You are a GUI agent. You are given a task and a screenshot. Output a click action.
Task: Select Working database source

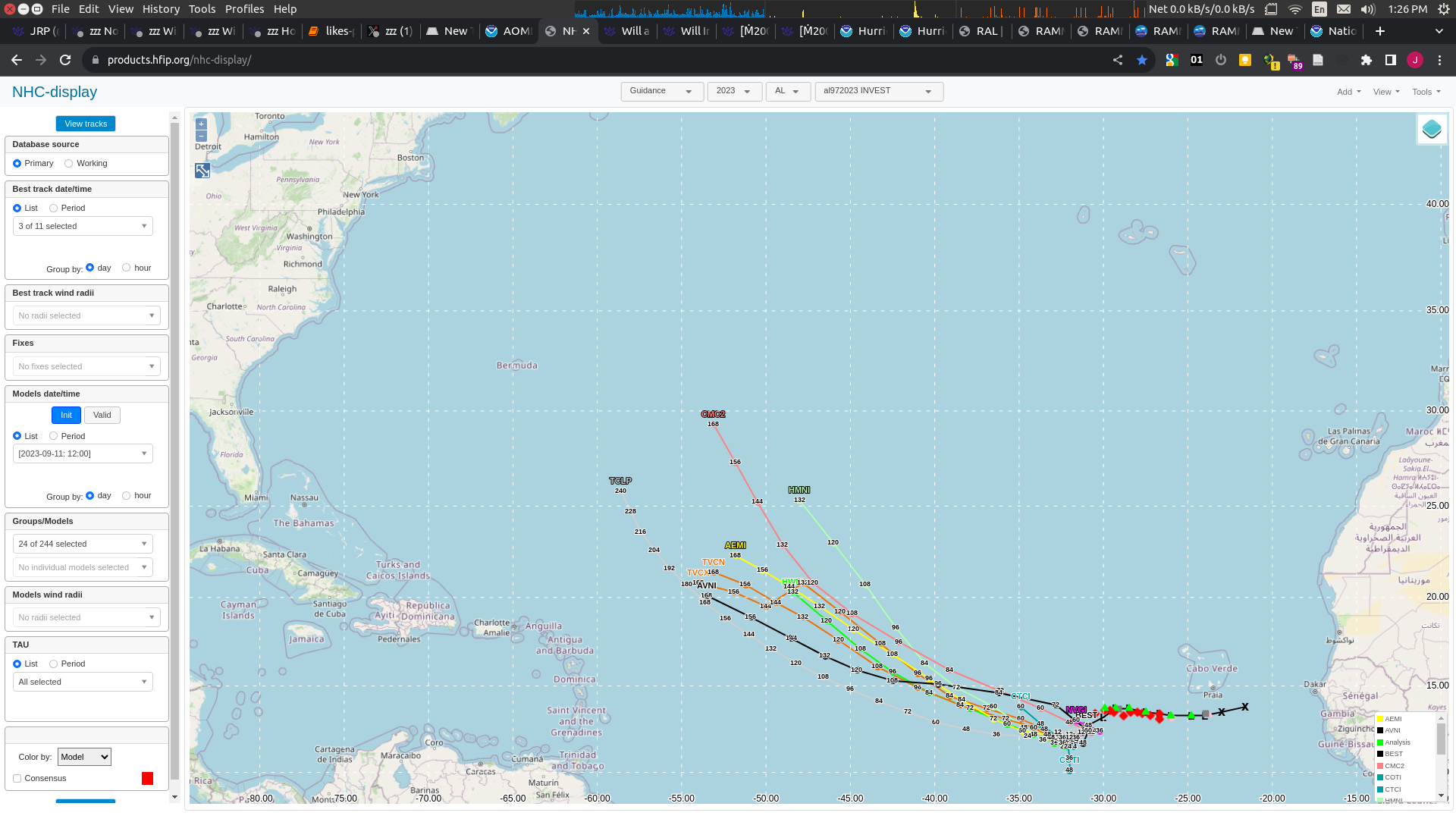click(x=69, y=164)
